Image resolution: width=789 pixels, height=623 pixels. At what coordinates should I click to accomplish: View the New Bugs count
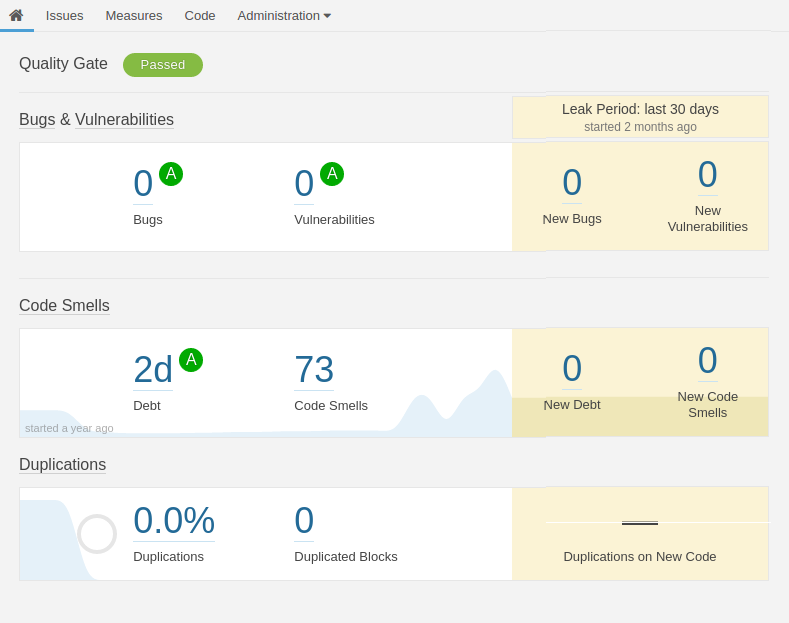(x=572, y=183)
